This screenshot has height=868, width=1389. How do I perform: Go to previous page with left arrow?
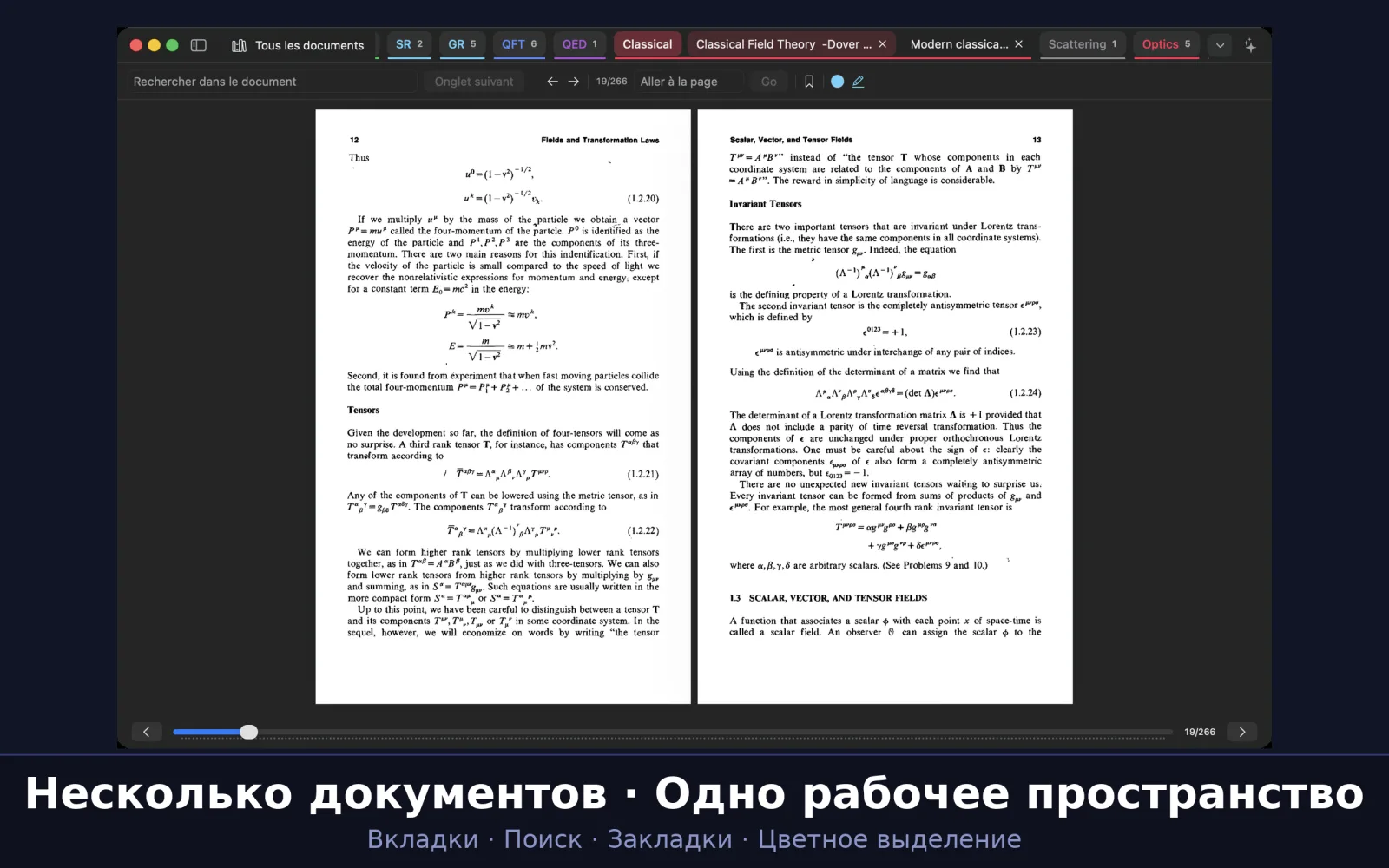552,82
